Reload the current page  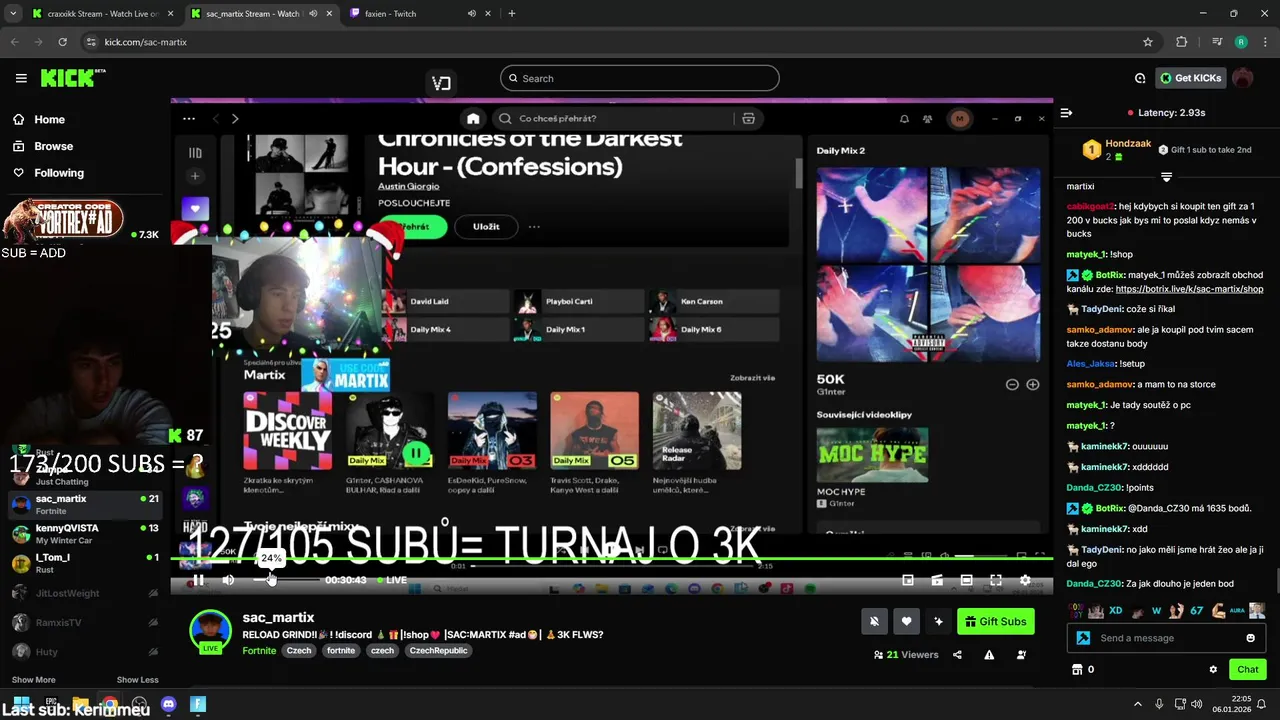[x=62, y=42]
